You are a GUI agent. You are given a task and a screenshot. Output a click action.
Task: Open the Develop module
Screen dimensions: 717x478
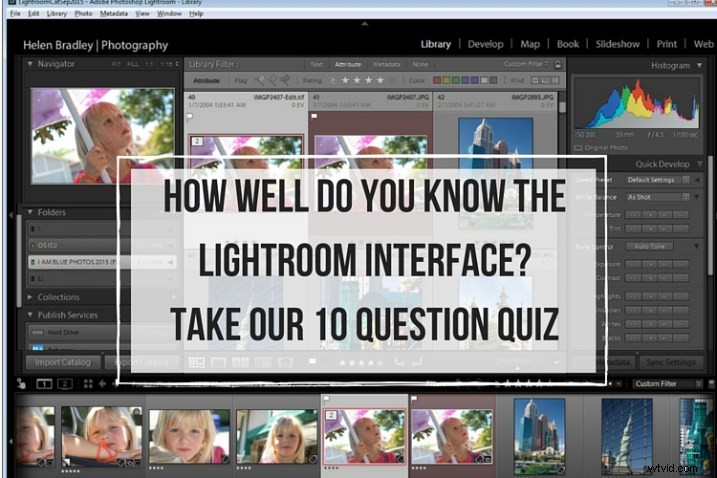click(485, 44)
